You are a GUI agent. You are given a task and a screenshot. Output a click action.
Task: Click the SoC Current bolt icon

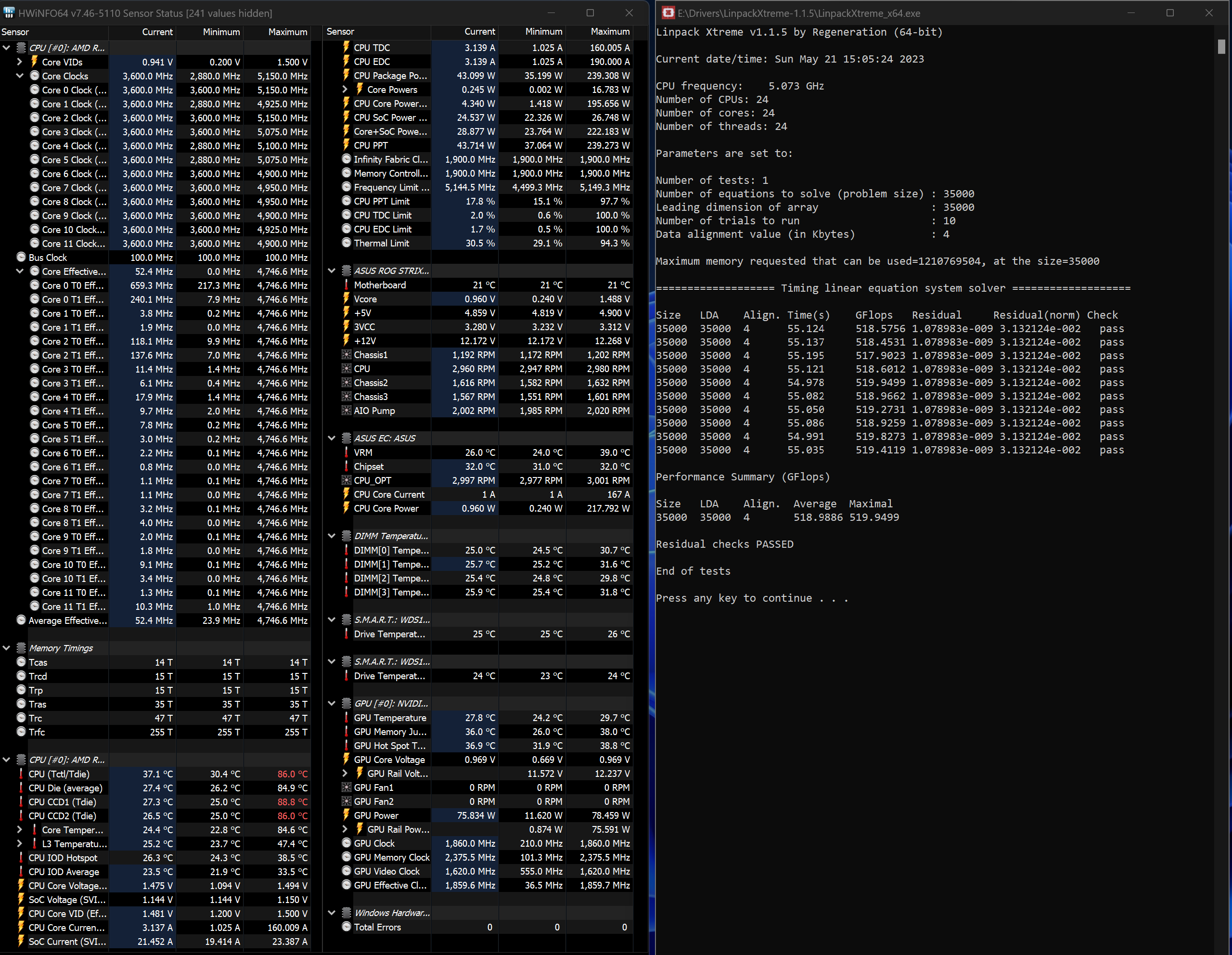click(x=22, y=941)
